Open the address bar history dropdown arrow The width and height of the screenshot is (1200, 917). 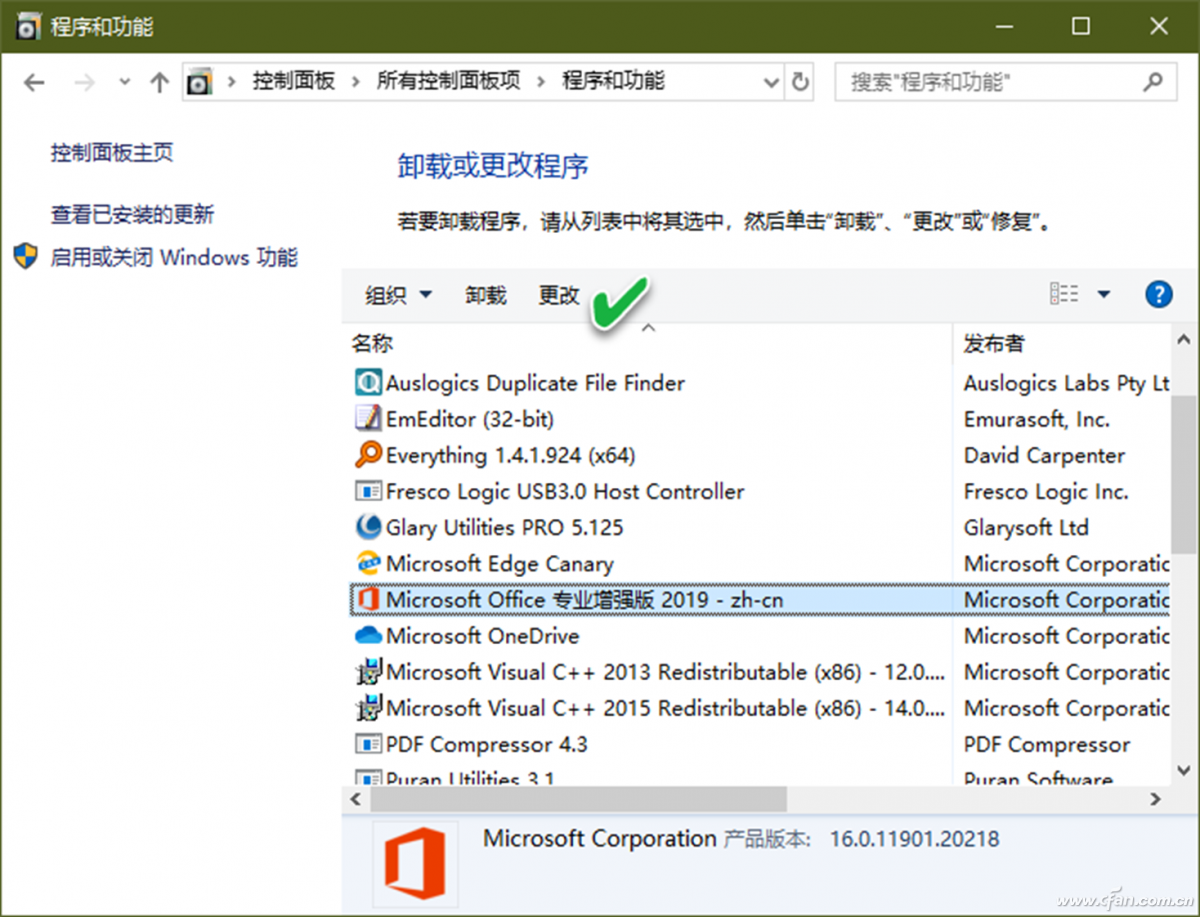pyautogui.click(x=771, y=83)
